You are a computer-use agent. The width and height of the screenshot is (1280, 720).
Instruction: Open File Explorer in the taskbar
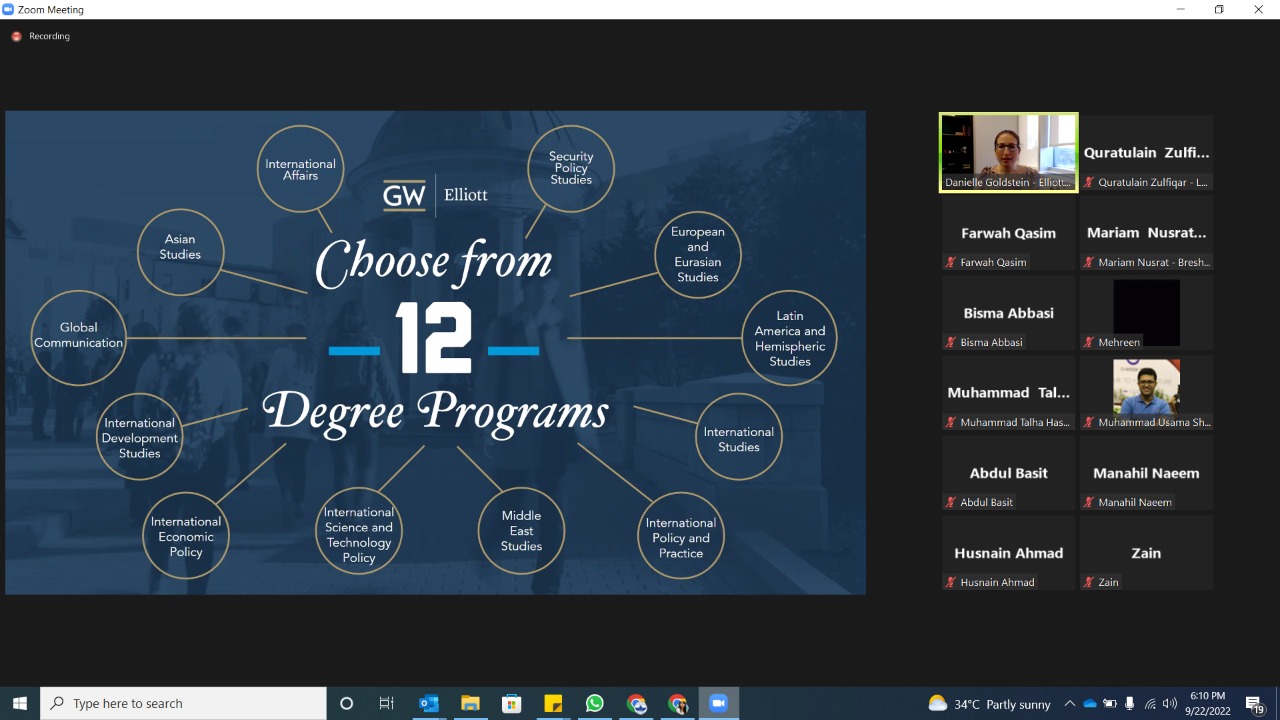[470, 704]
